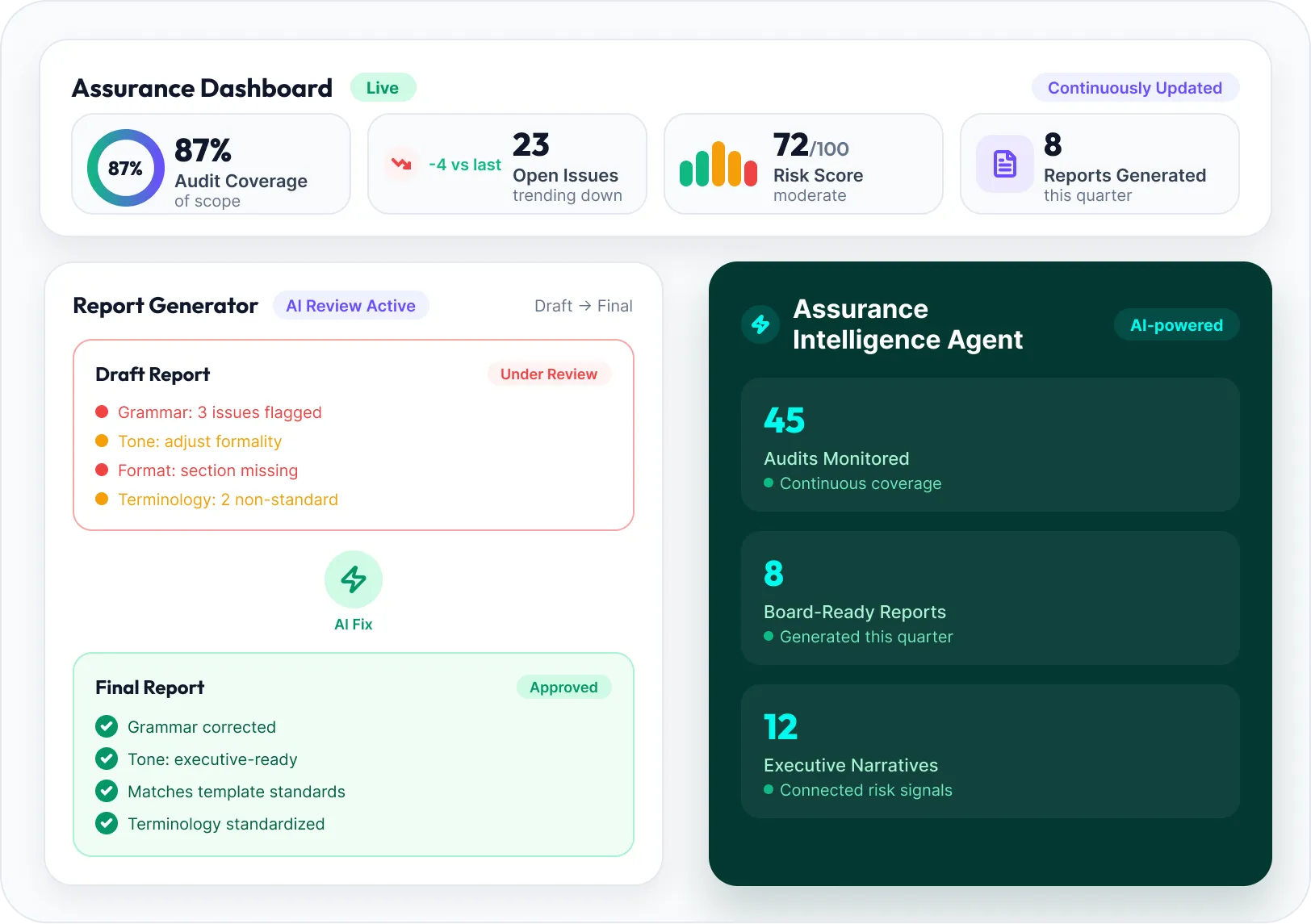Click the checkmark beside Terminology standardized
The height and width of the screenshot is (924, 1311).
[107, 824]
